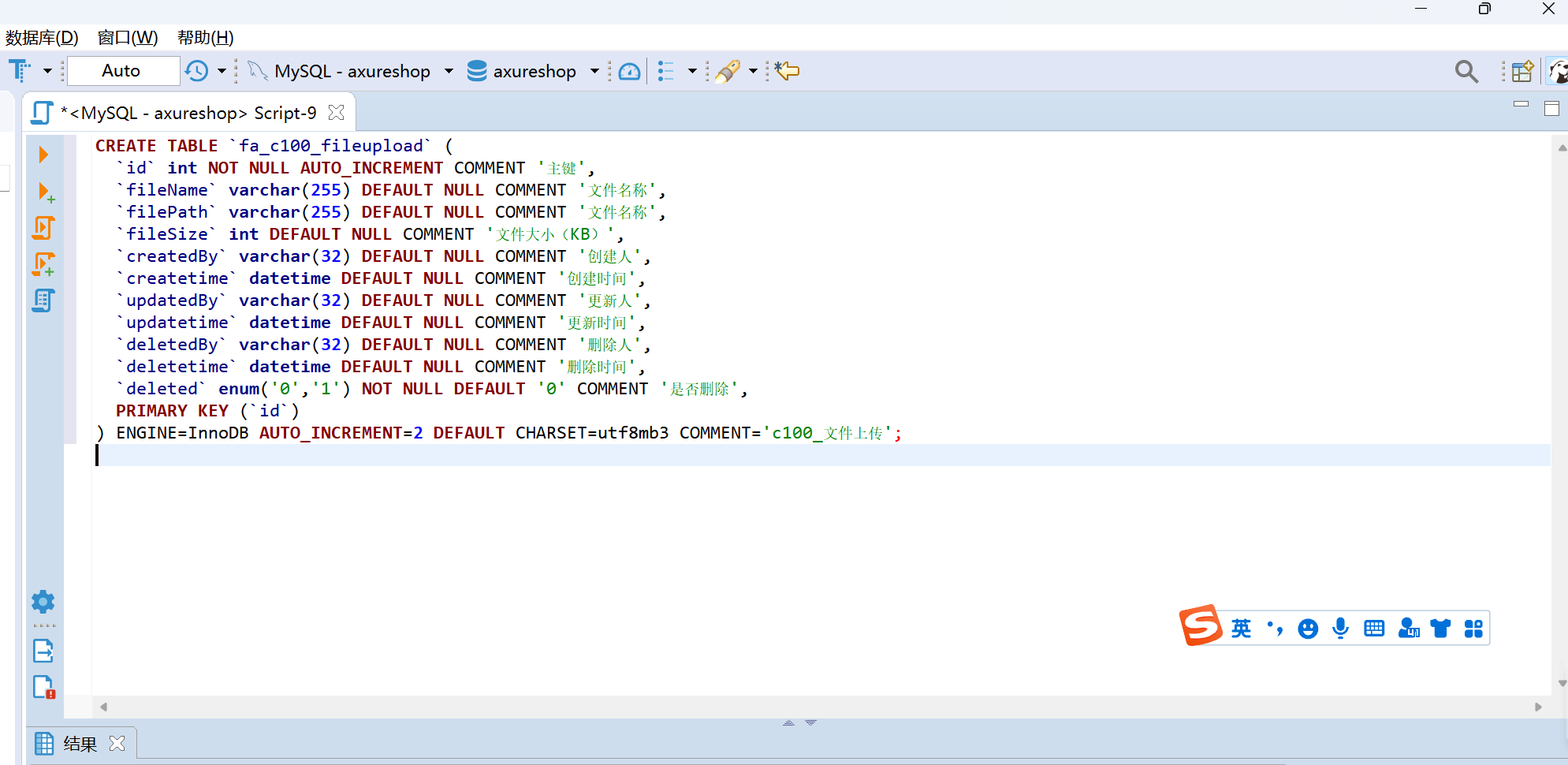Maximize the editor panel

(x=1551, y=109)
